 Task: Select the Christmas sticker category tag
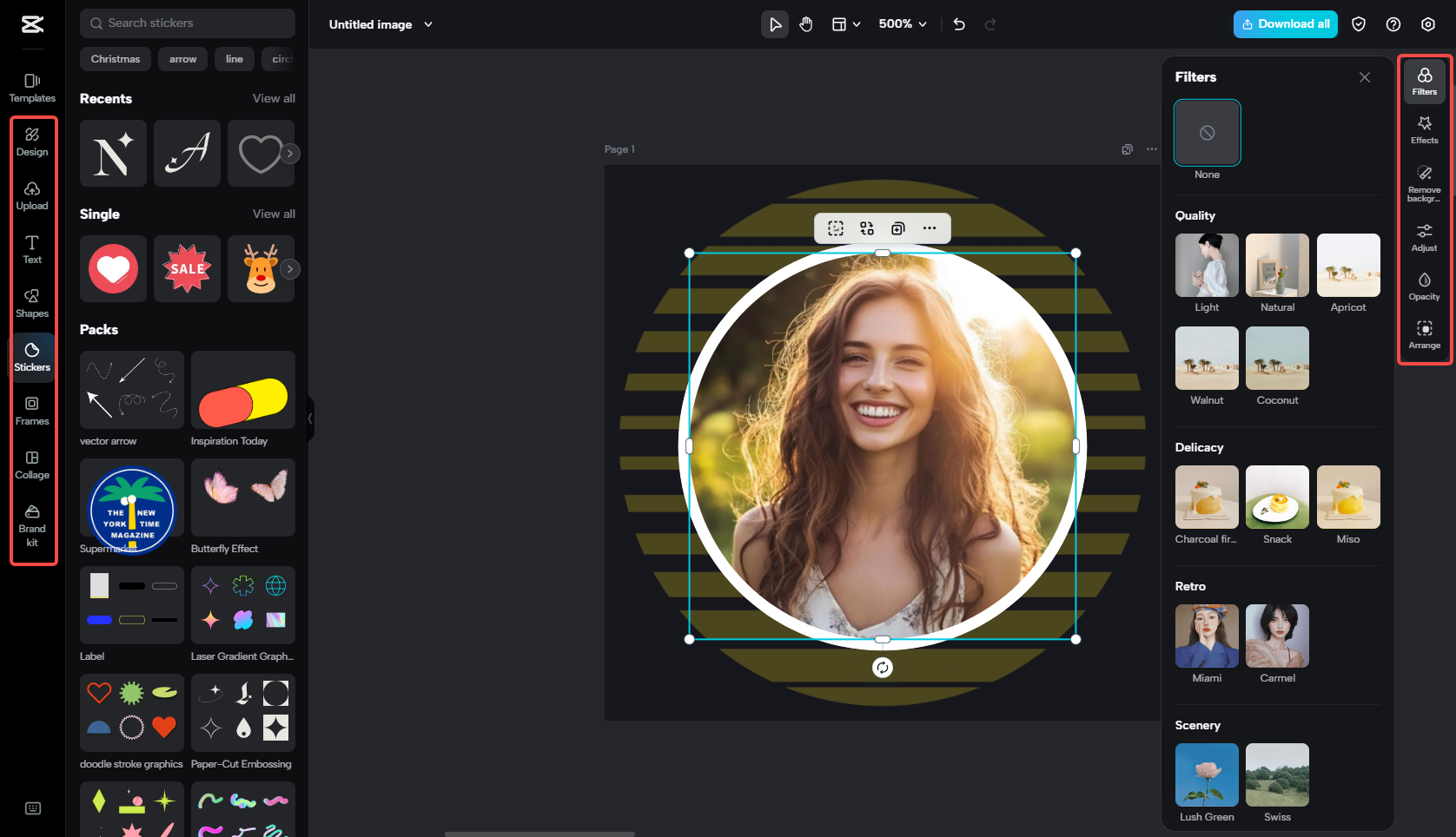115,58
